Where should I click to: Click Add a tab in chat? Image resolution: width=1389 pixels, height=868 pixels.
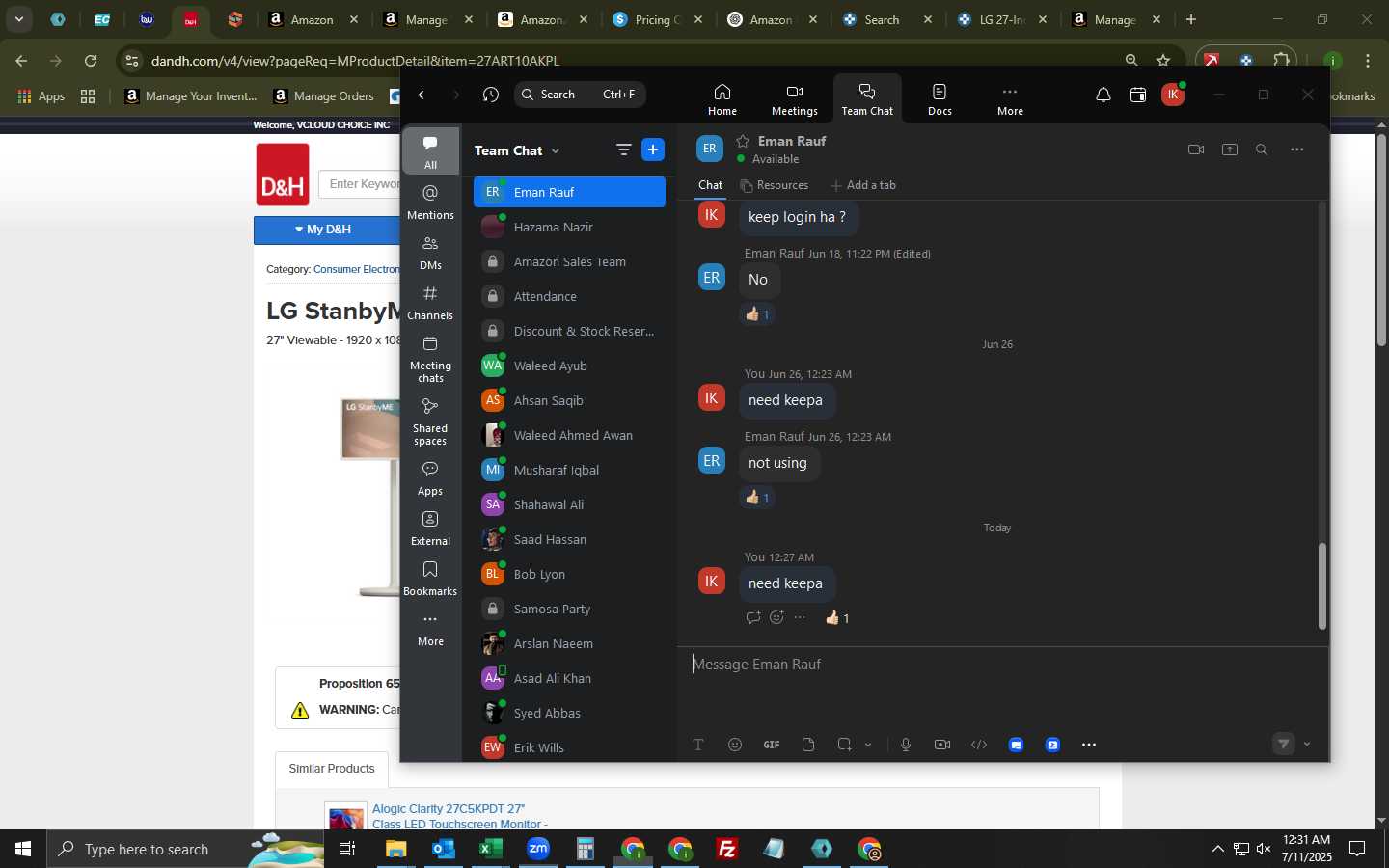point(863,185)
